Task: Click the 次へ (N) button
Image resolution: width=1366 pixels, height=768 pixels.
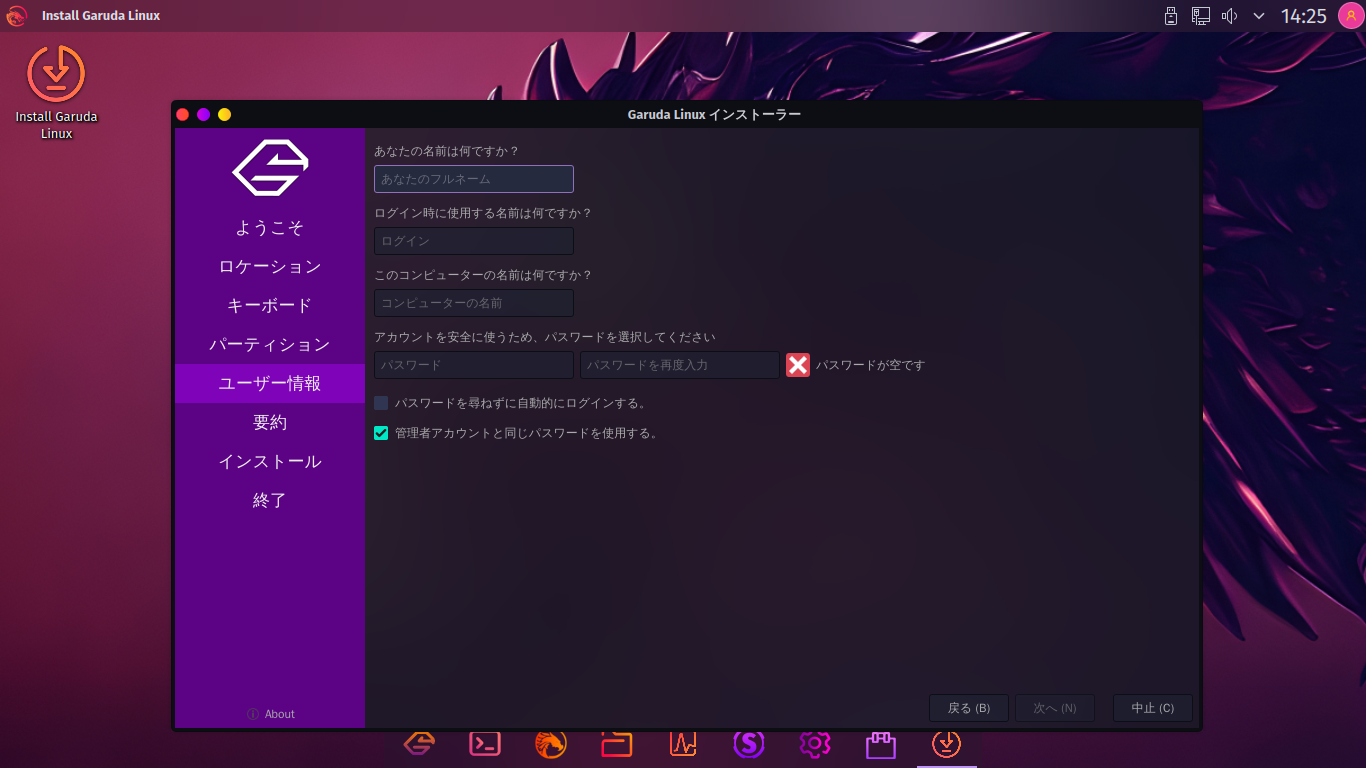Action: (x=1055, y=708)
